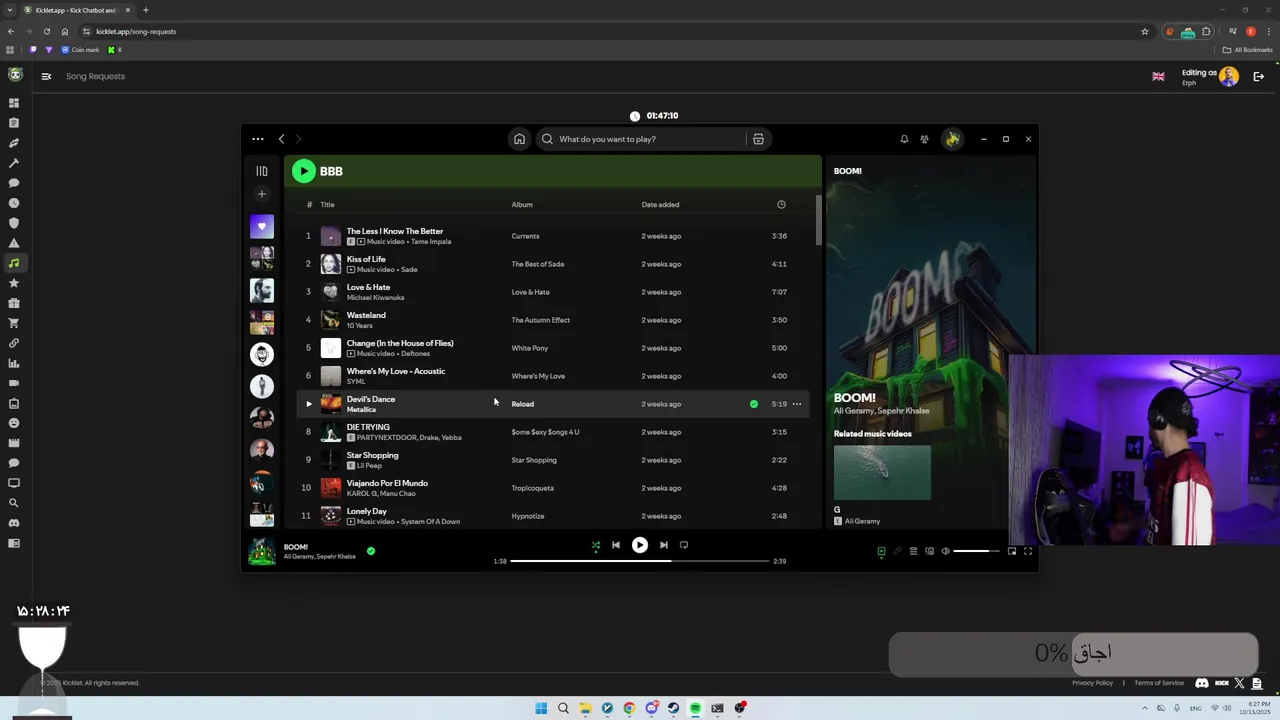Go back with Spotify's back arrow

282,139
